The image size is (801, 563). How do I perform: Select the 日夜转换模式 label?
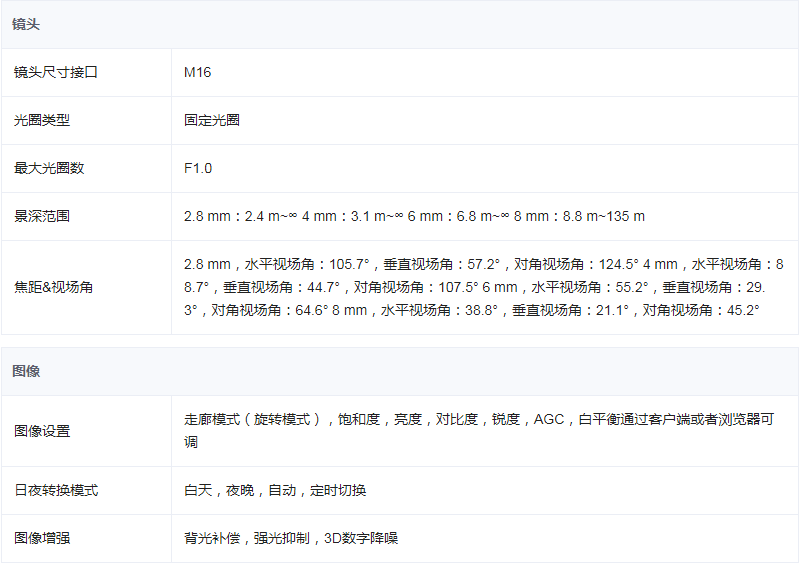[56, 490]
